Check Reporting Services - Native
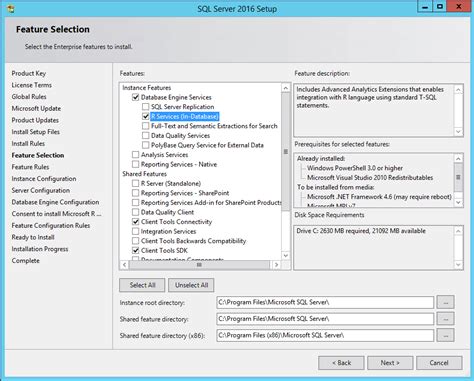The height and width of the screenshot is (381, 474). pos(135,164)
